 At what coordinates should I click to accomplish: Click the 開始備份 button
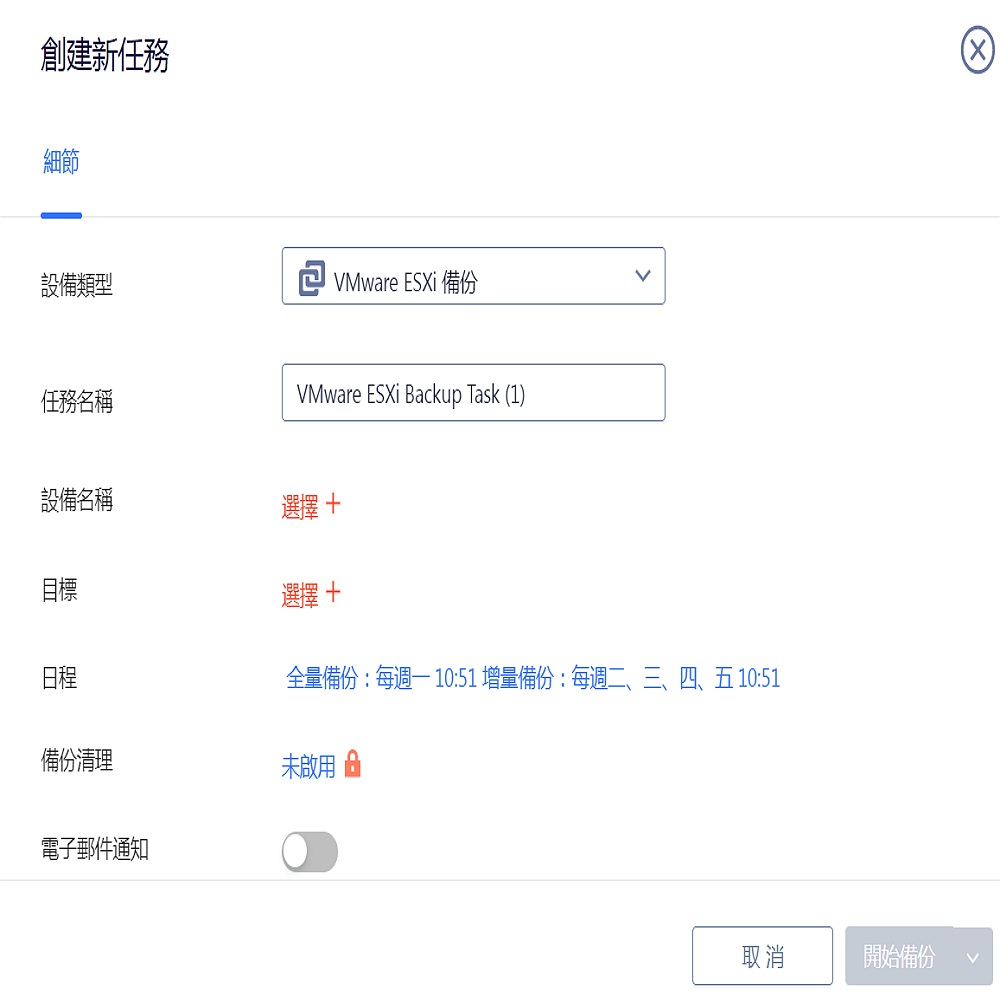(x=899, y=956)
